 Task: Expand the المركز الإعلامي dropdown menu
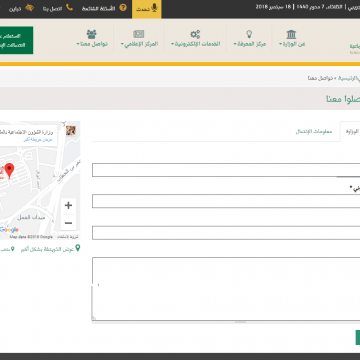[139, 44]
